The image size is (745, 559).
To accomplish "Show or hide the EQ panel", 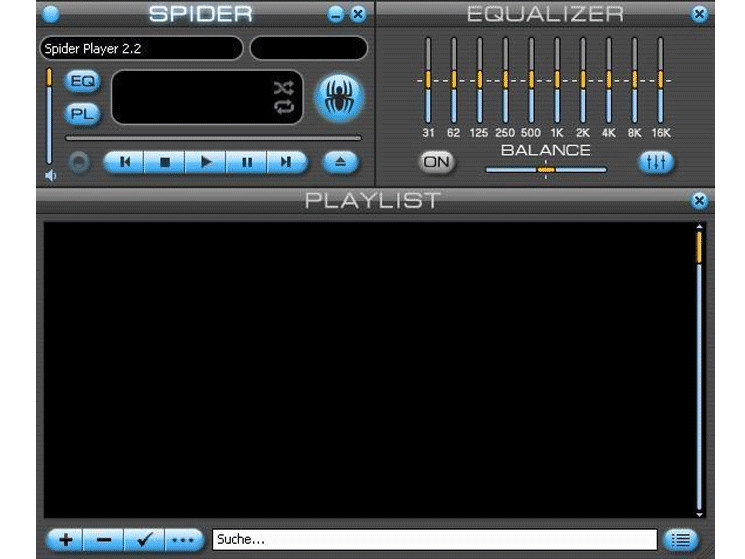I will pos(81,82).
